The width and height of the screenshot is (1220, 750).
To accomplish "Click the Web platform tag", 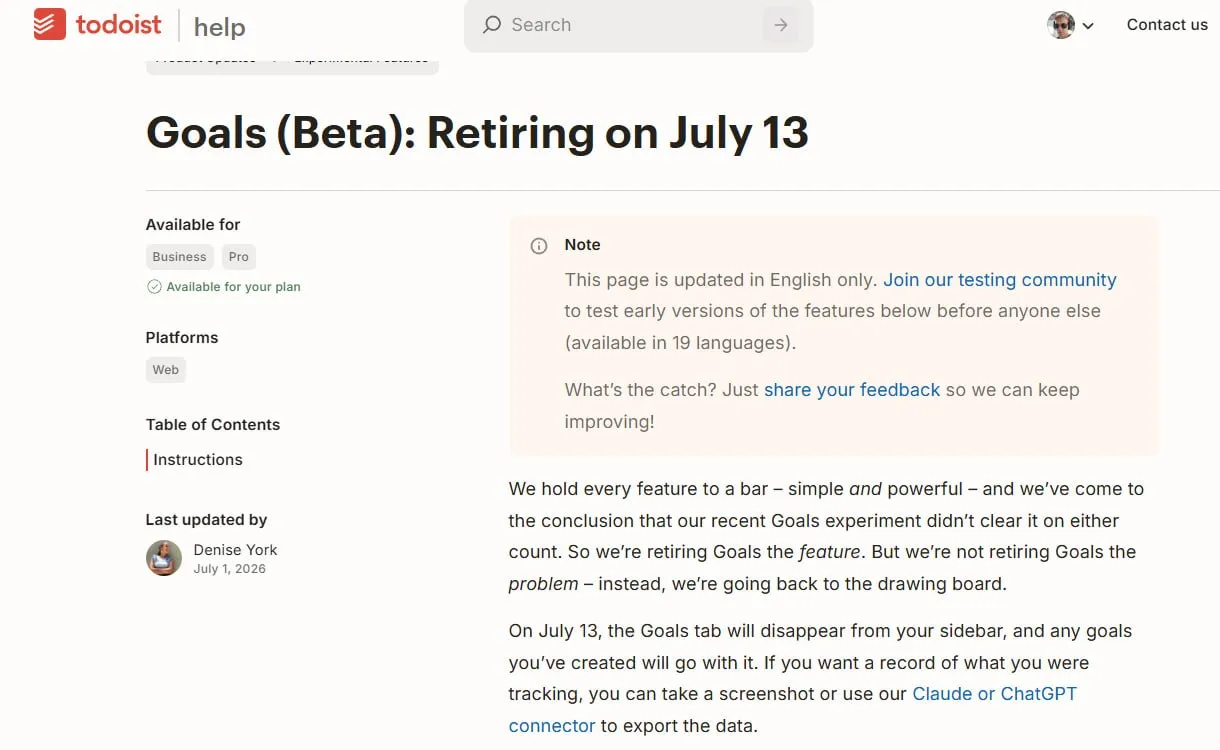I will pos(166,370).
